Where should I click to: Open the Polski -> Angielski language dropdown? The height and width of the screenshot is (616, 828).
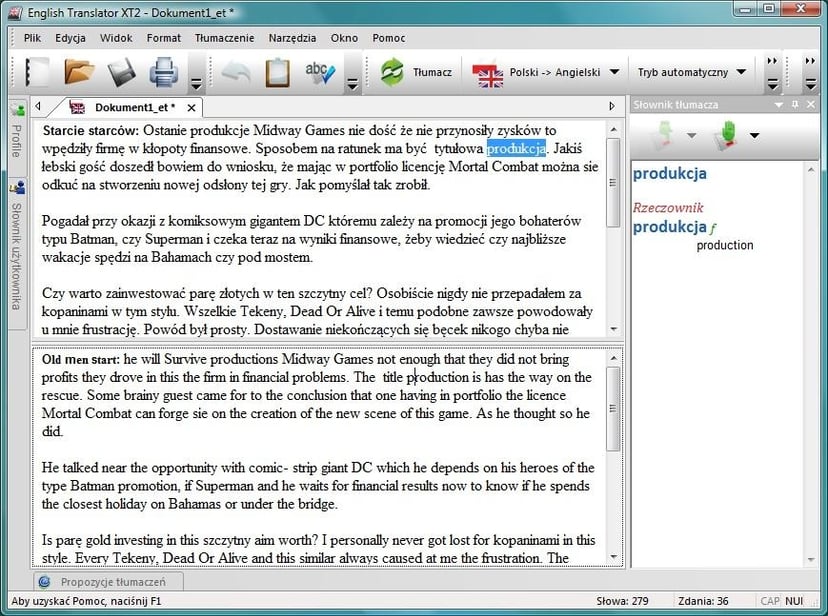[x=615, y=72]
